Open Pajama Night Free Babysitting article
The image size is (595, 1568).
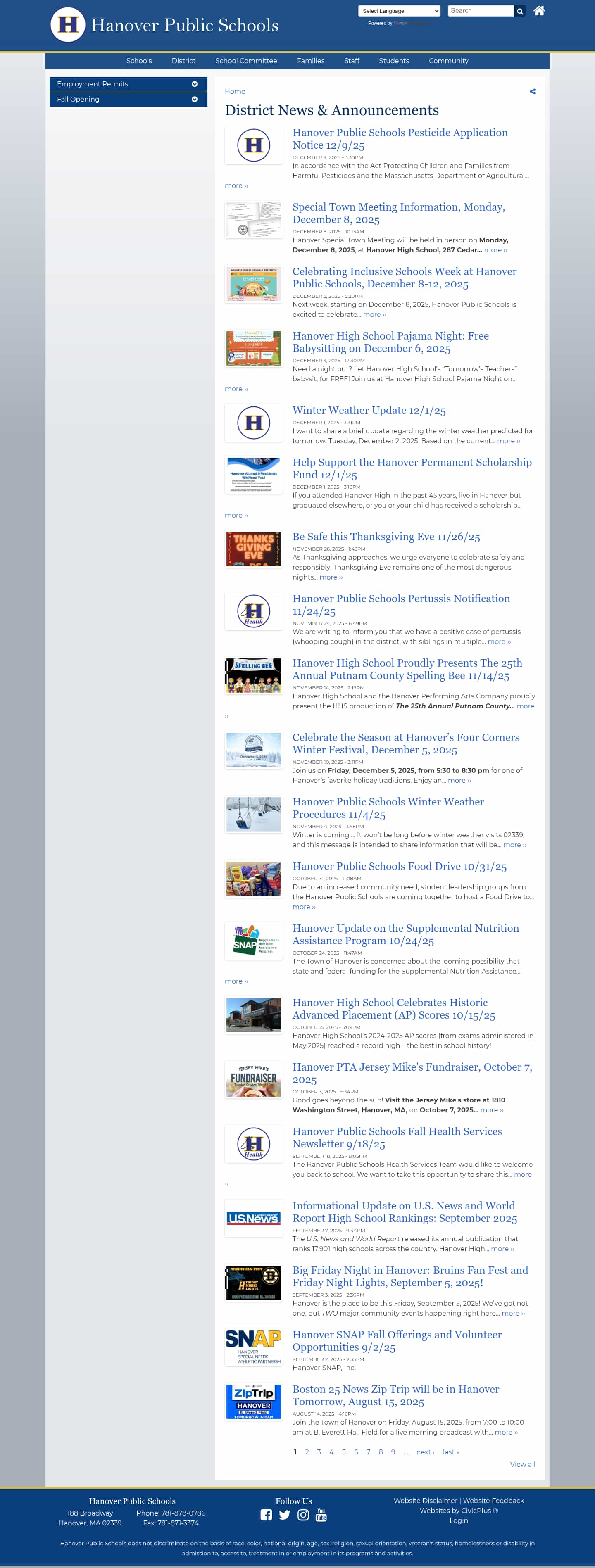coord(390,342)
